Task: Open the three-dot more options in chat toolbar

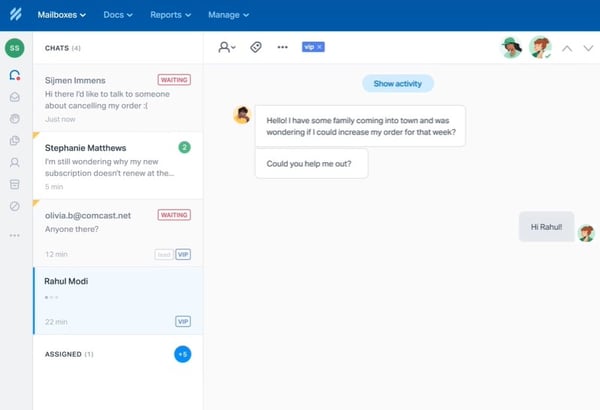Action: pos(282,47)
